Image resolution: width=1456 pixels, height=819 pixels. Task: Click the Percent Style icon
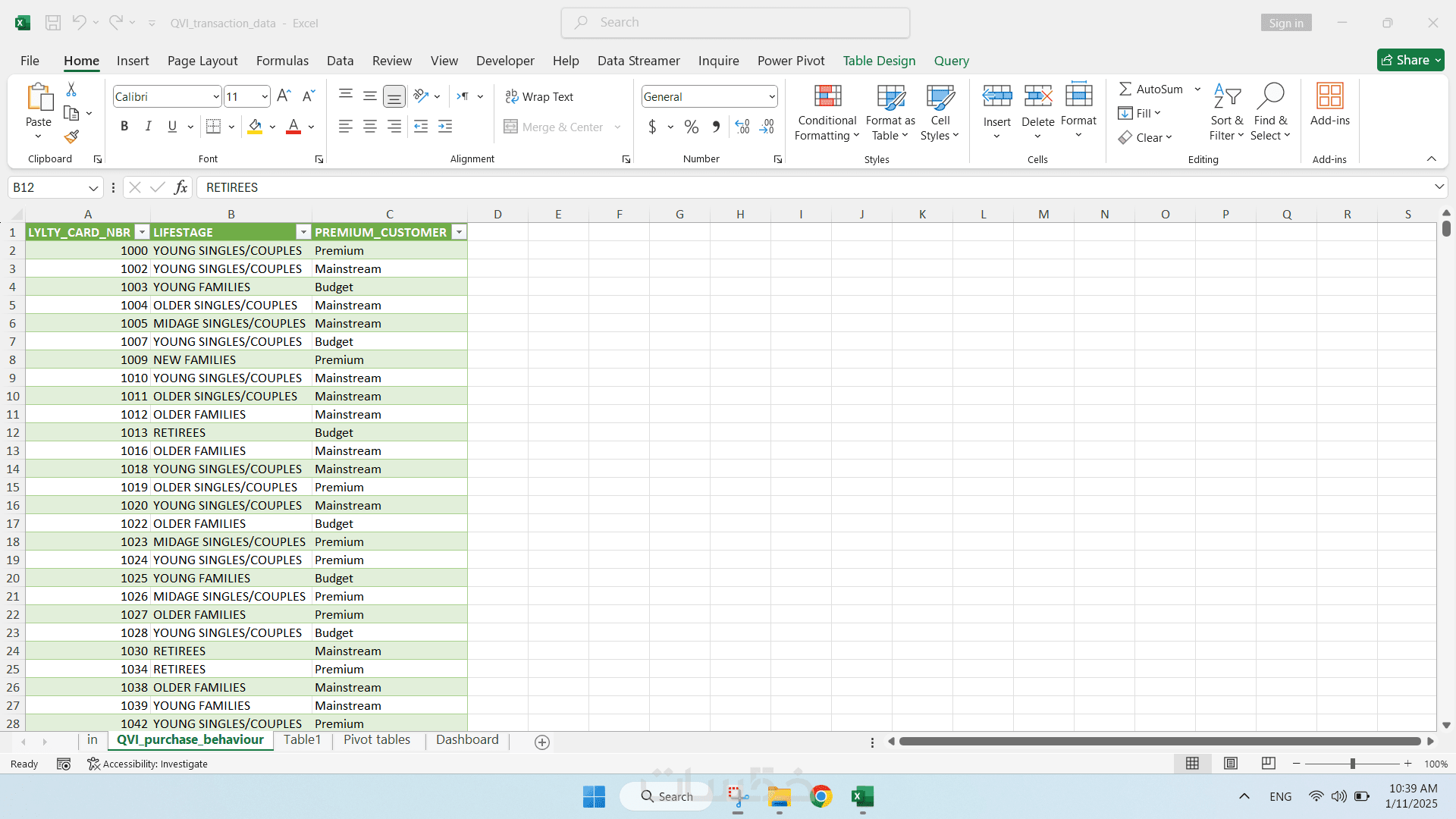click(x=691, y=127)
